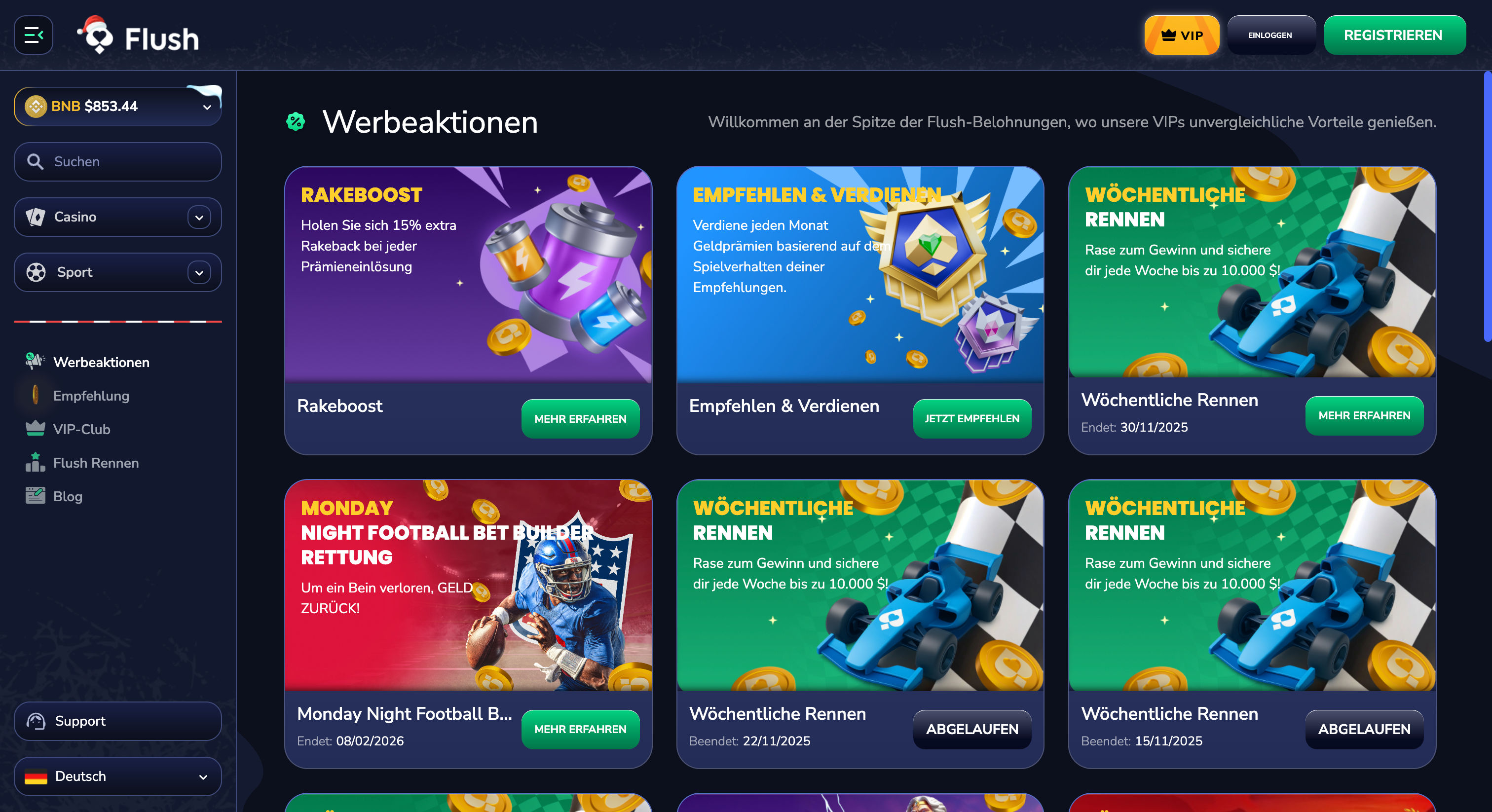Image resolution: width=1492 pixels, height=812 pixels.
Task: Click the Flush Rennen podium icon
Action: [36, 462]
